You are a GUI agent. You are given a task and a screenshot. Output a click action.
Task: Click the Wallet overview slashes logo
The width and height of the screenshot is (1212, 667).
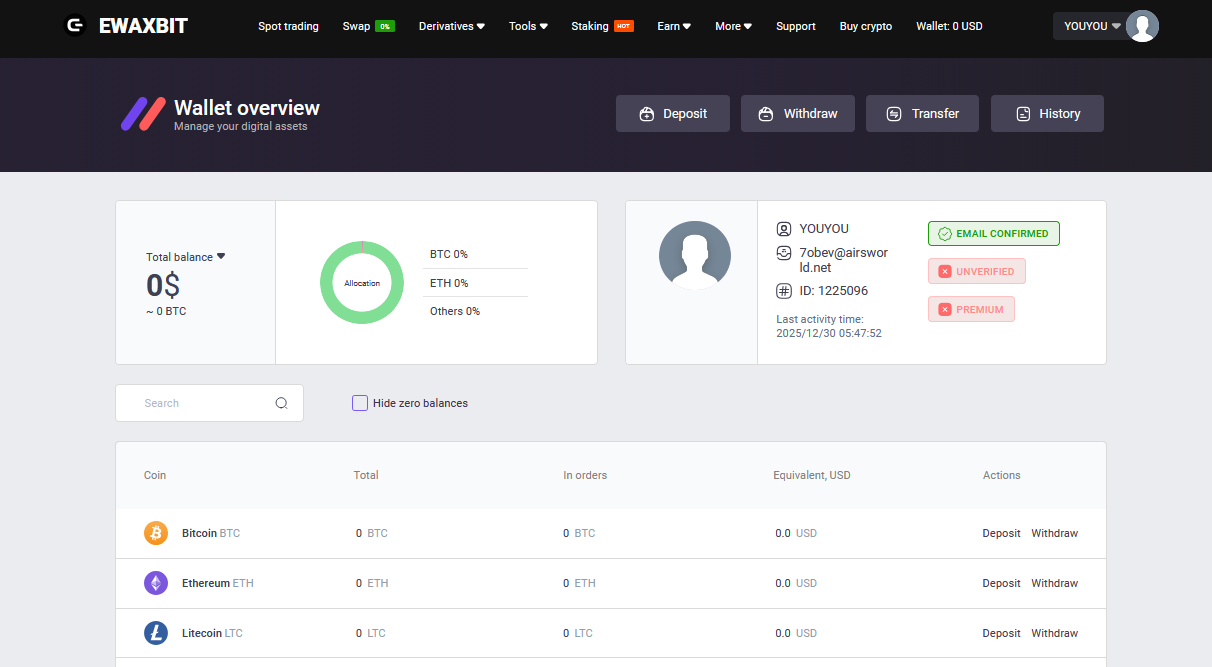coord(143,114)
